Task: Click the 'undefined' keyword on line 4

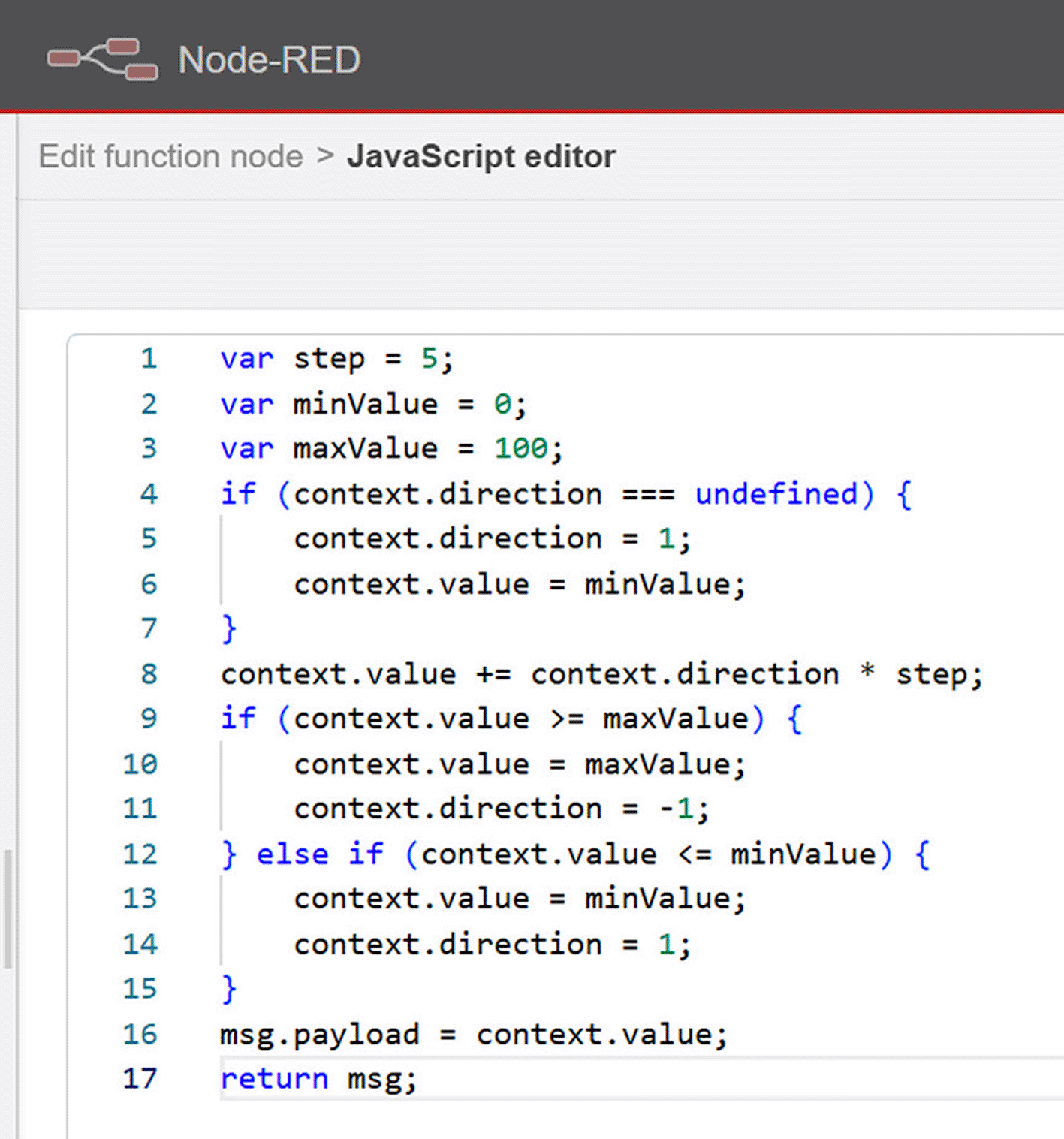Action: point(776,493)
